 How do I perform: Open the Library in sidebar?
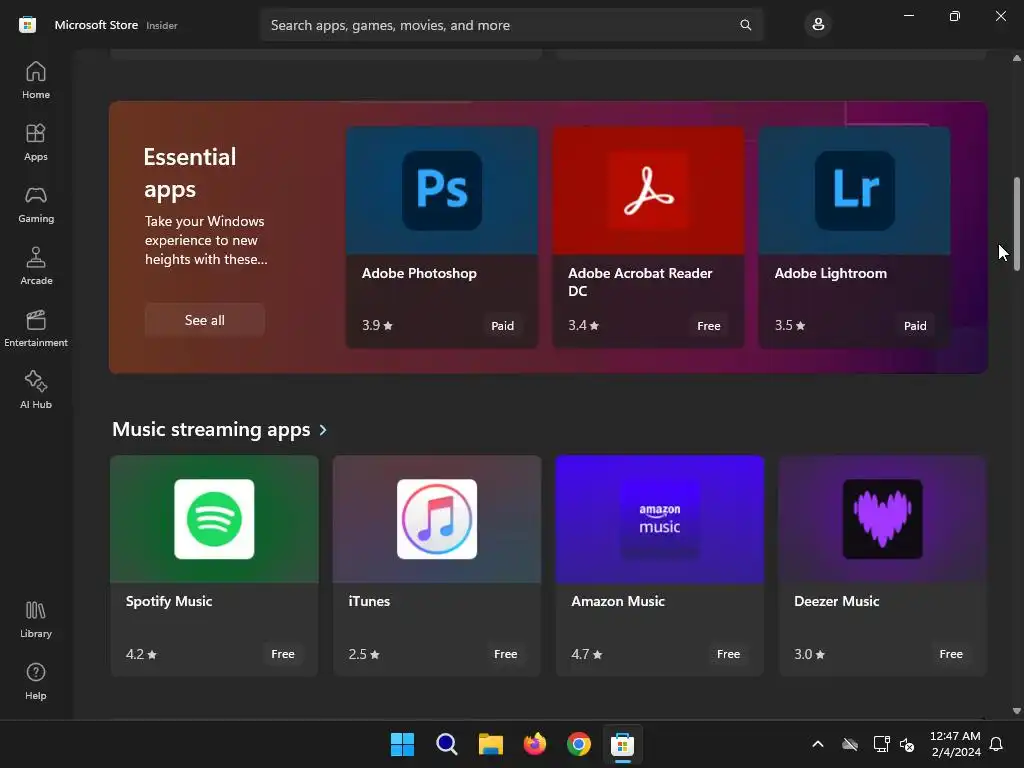(x=36, y=619)
